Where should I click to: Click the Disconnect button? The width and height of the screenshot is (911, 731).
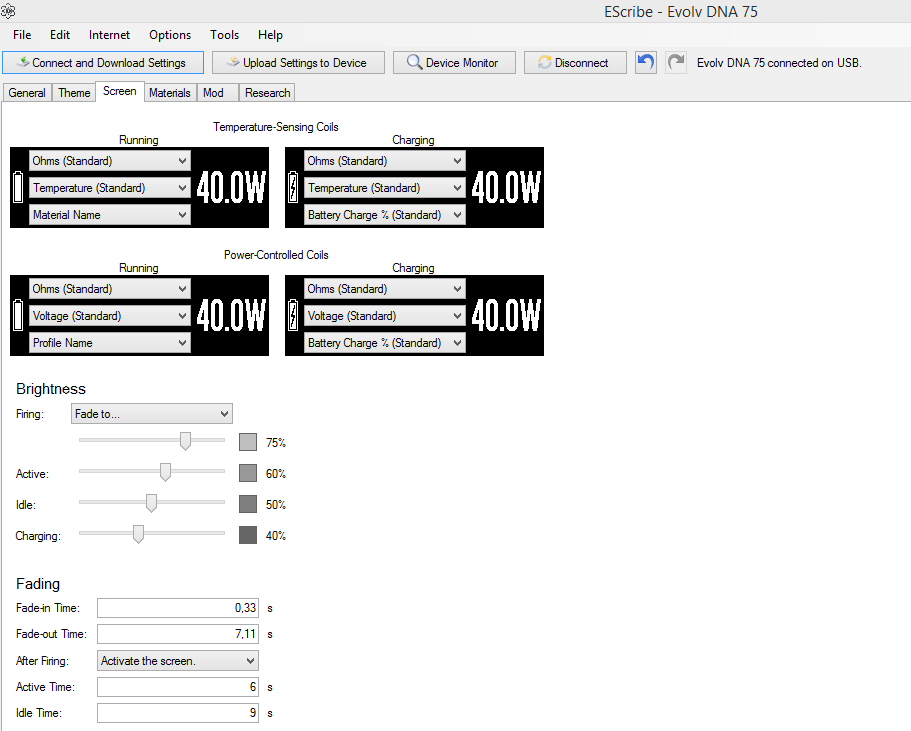tap(575, 63)
